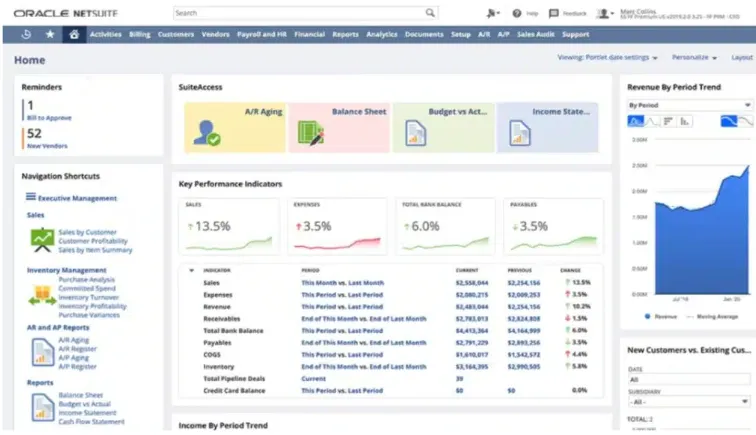Viewport: 756px width, 435px height.
Task: Open the Income Statement tile icon
Action: click(x=520, y=133)
